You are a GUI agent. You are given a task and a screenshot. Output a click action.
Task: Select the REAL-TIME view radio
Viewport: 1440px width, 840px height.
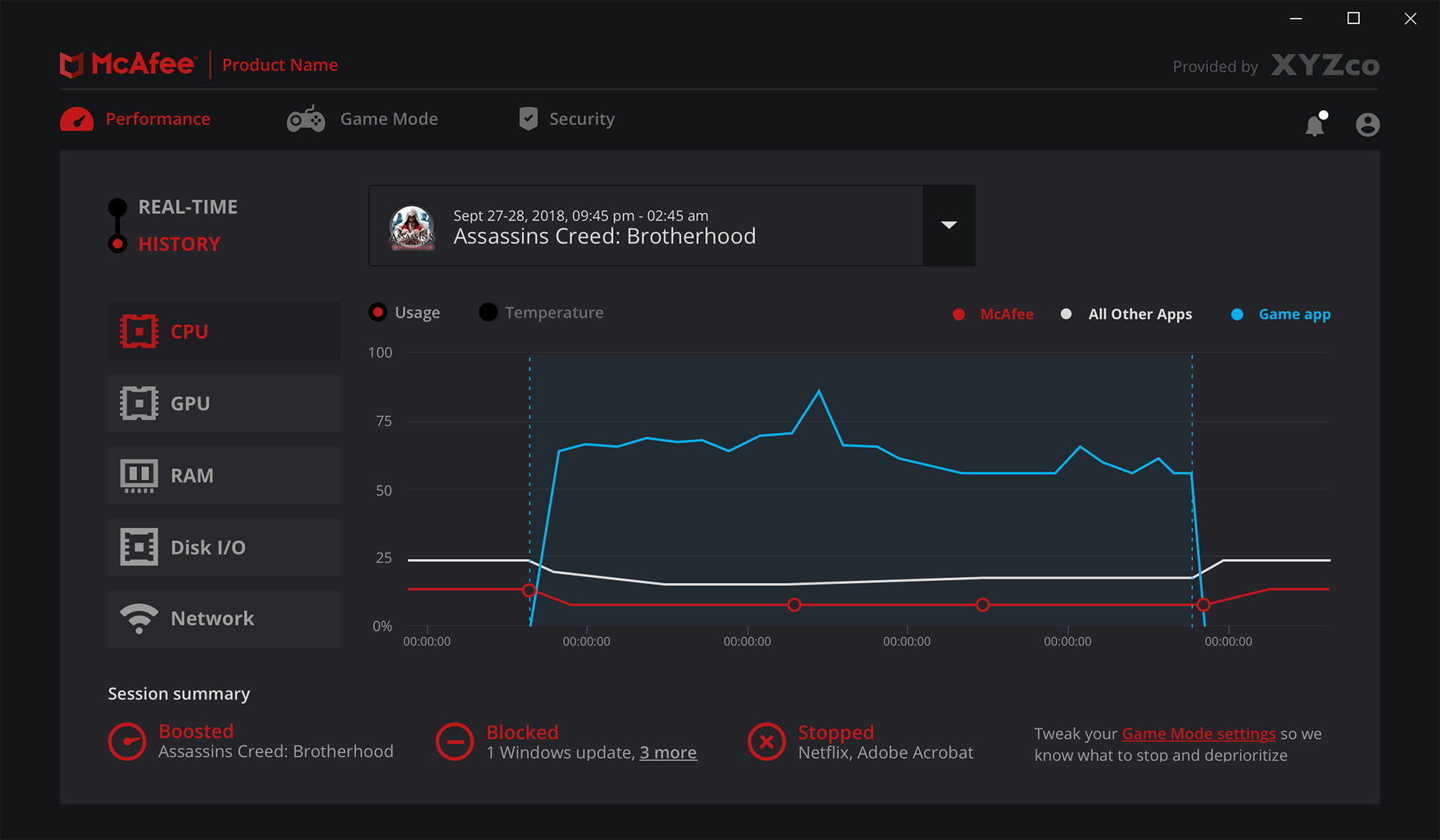[x=117, y=207]
